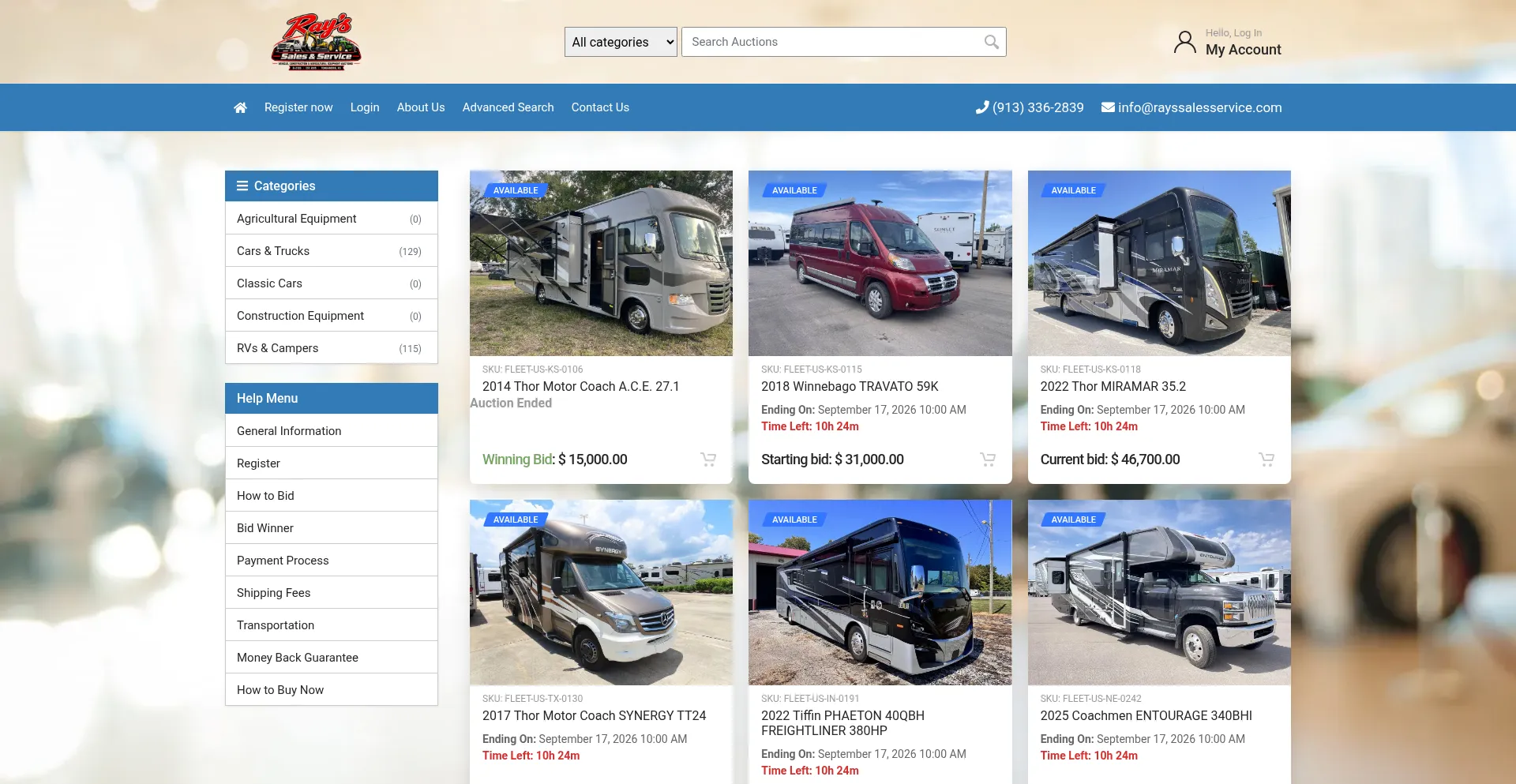Image resolution: width=1516 pixels, height=784 pixels.
Task: Open the All categories dropdown
Action: click(x=621, y=42)
